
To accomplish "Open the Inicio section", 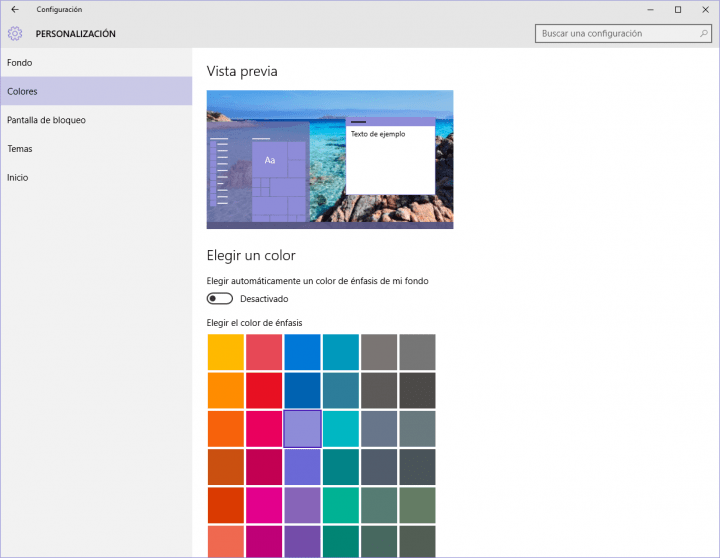I will 96,177.
